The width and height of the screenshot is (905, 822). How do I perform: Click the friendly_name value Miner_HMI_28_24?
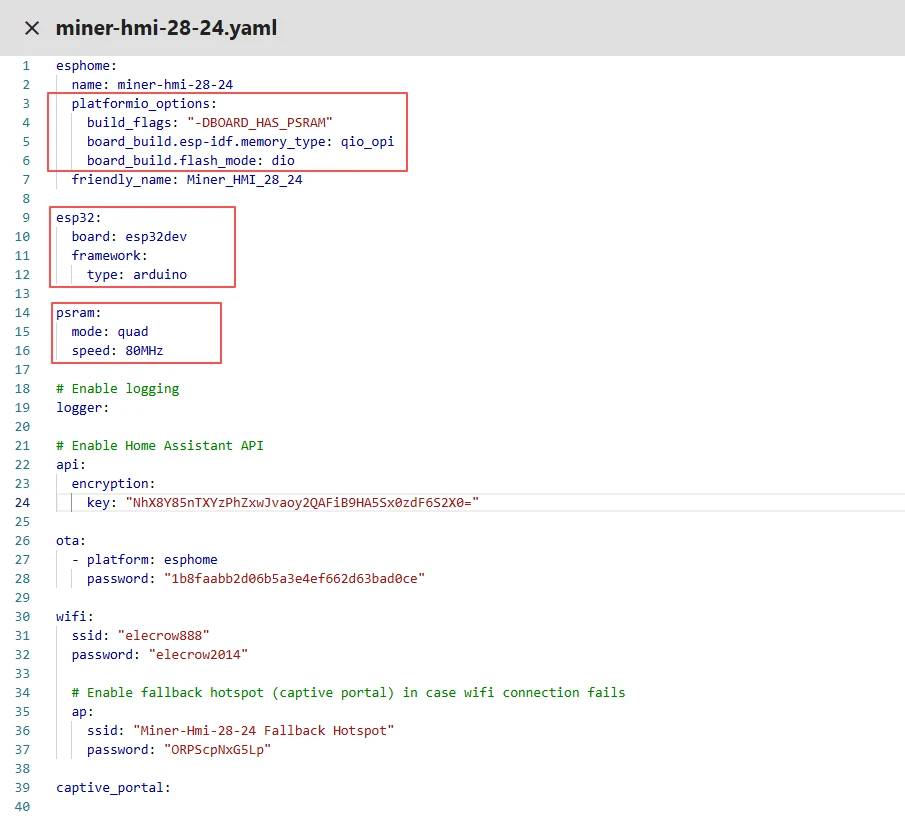244,180
